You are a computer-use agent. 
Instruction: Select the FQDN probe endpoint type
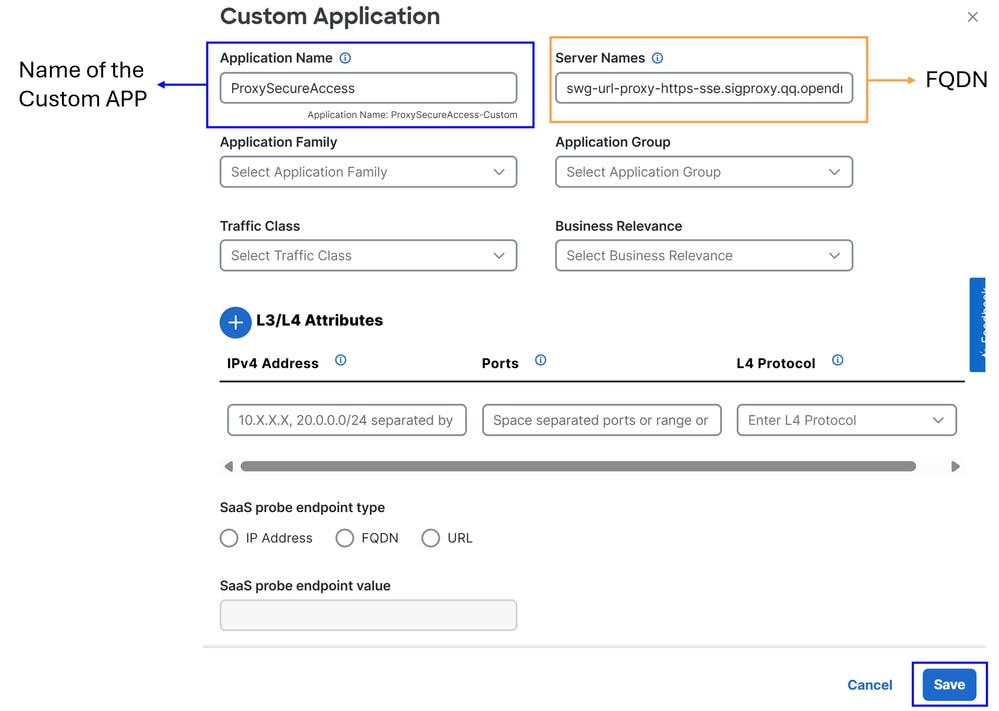tap(344, 538)
